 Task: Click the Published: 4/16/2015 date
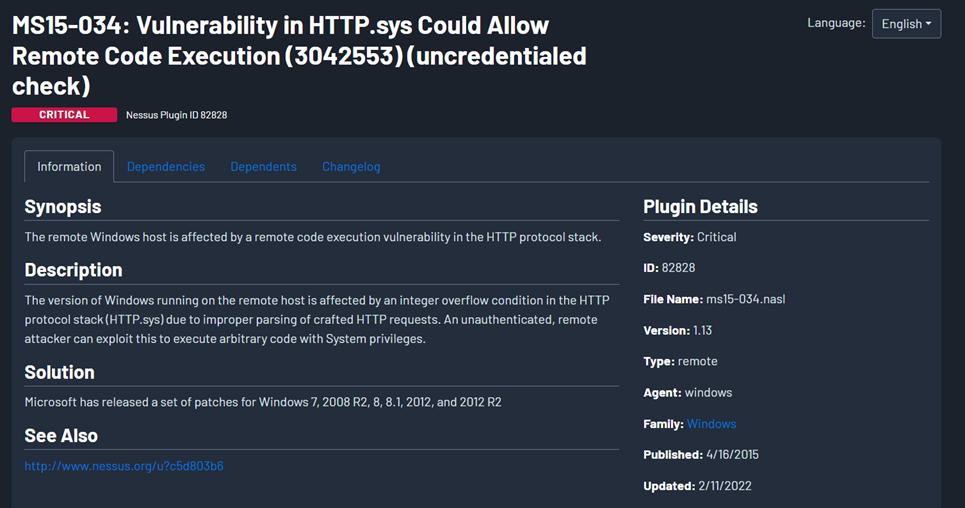coord(732,454)
